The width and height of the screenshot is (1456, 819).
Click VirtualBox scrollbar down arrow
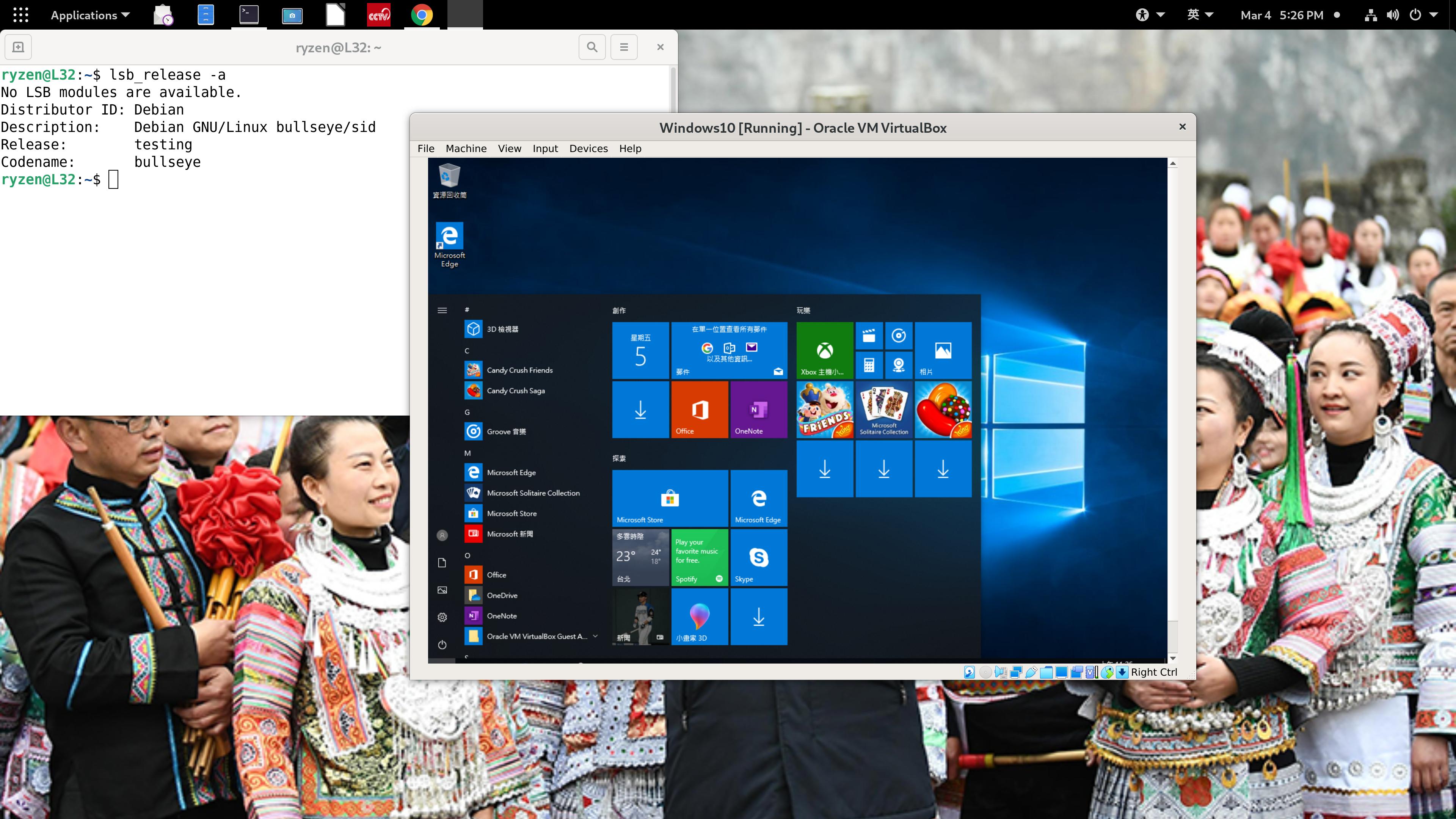(x=1173, y=658)
